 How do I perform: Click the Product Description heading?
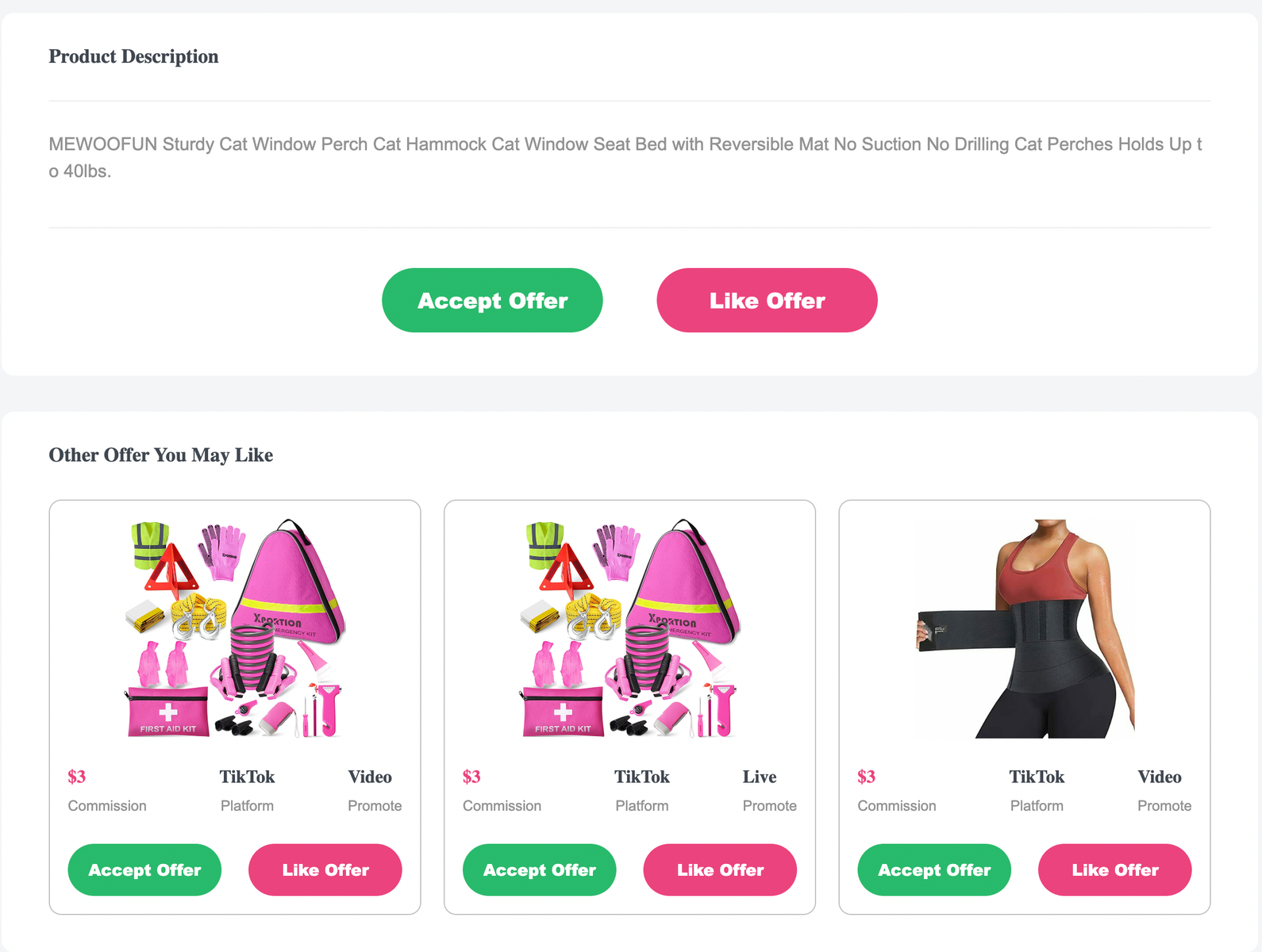133,56
